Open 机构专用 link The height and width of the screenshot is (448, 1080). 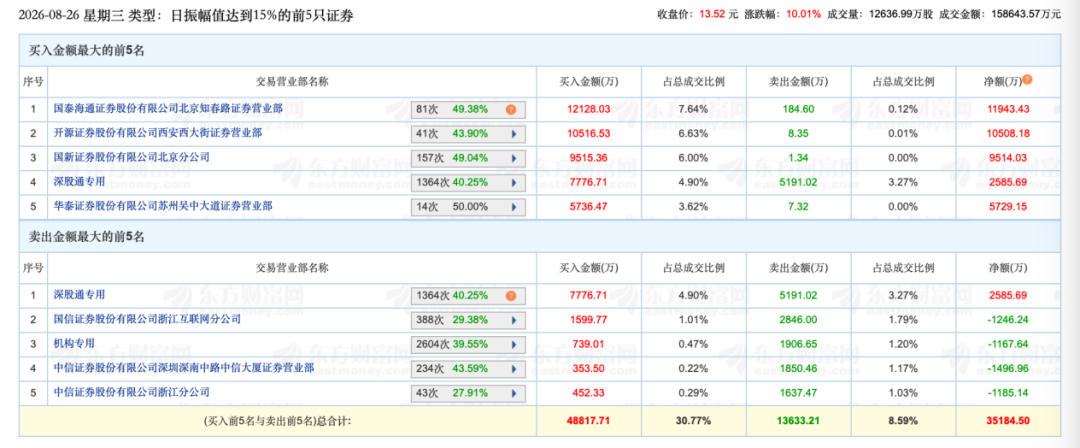74,343
